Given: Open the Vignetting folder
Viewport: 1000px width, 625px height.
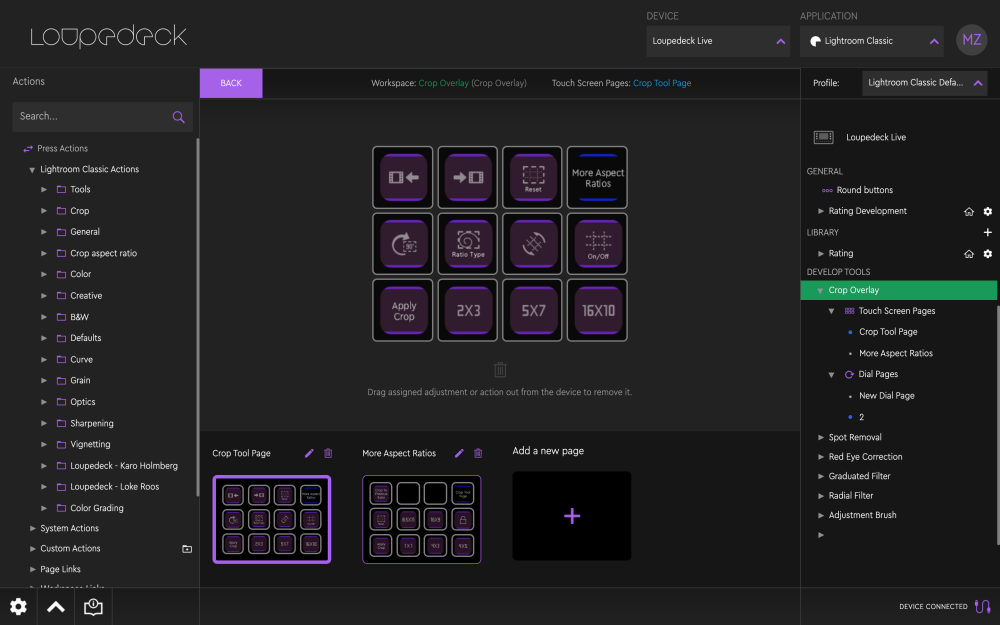Looking at the screenshot, I should tap(90, 444).
